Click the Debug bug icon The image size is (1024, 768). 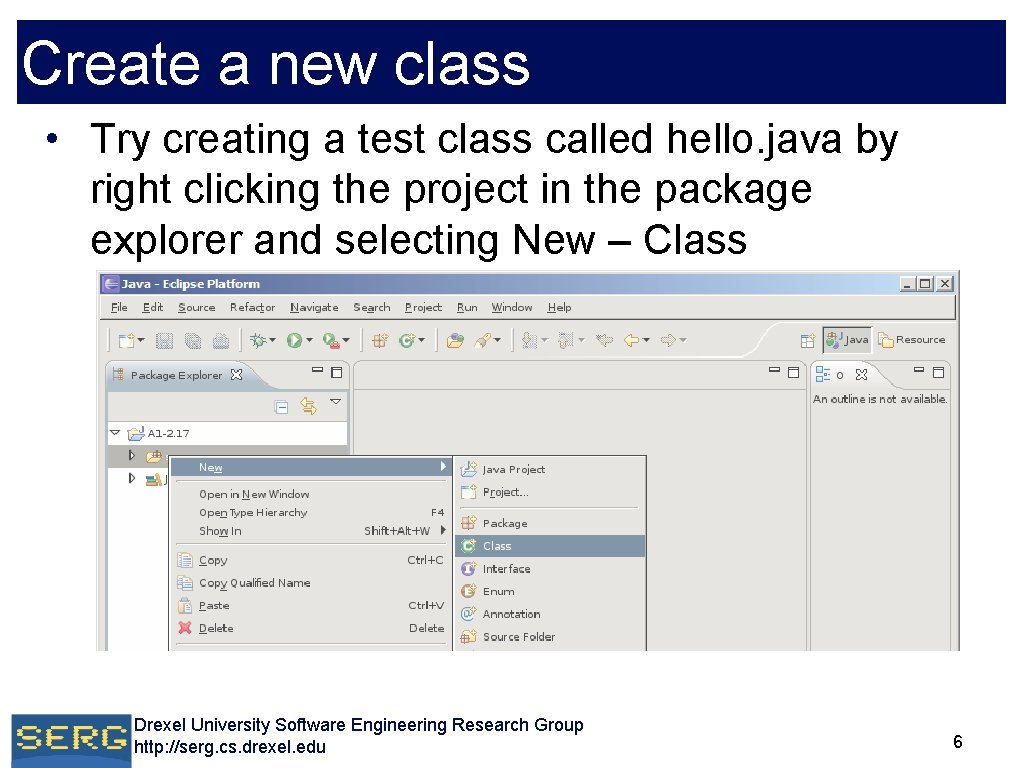coord(259,340)
